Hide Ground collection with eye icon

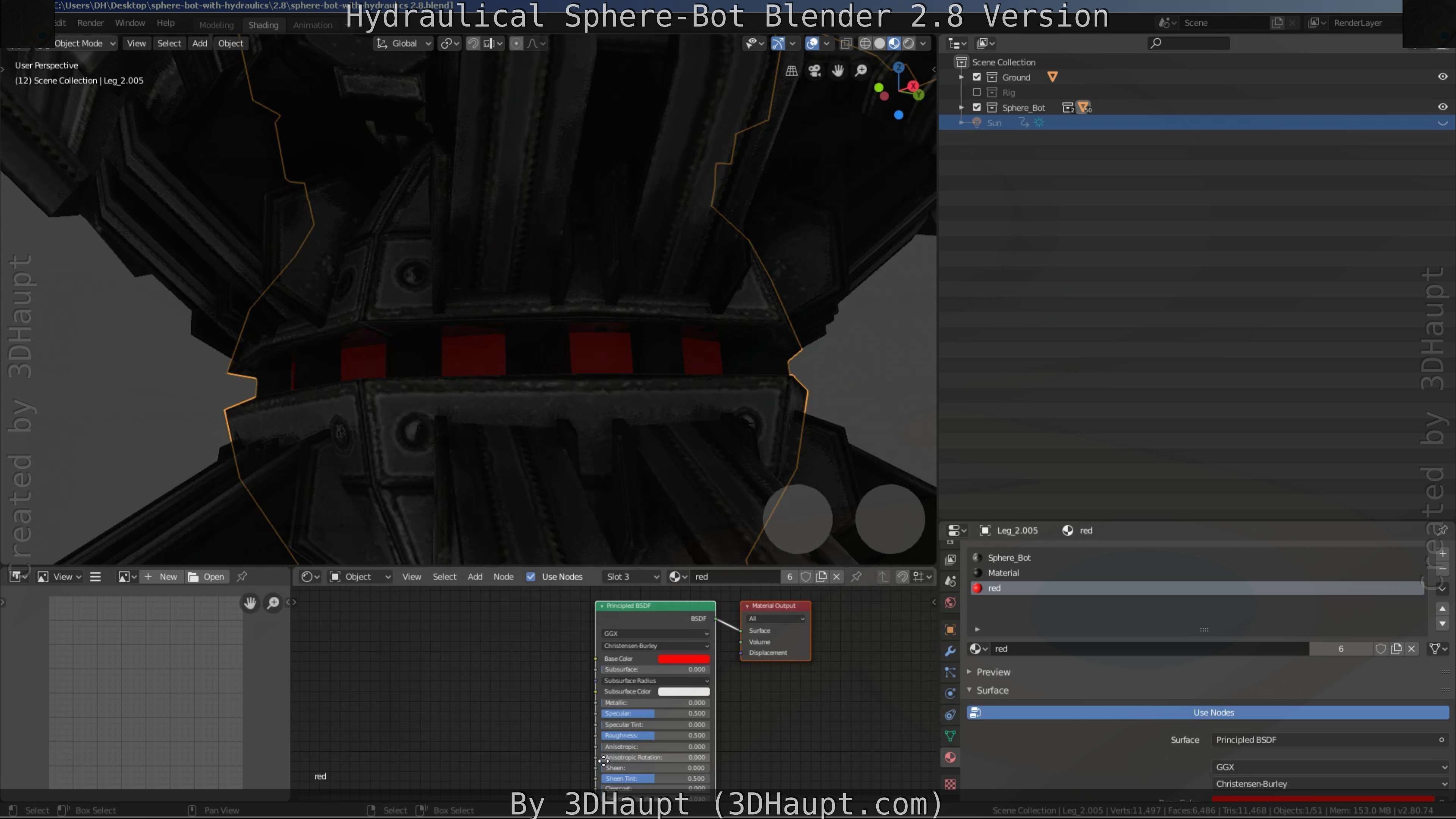click(1442, 77)
